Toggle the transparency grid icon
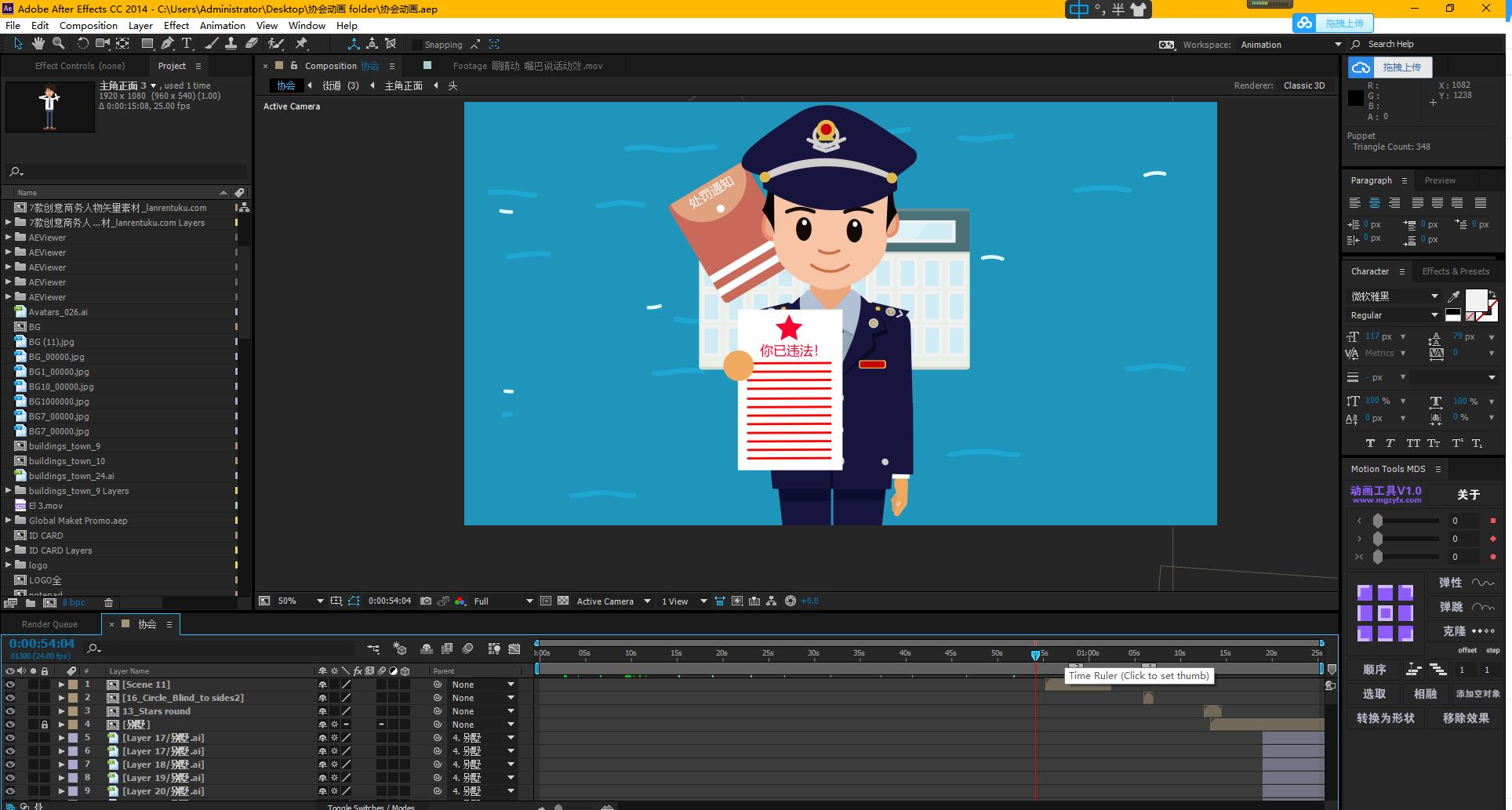 click(563, 601)
